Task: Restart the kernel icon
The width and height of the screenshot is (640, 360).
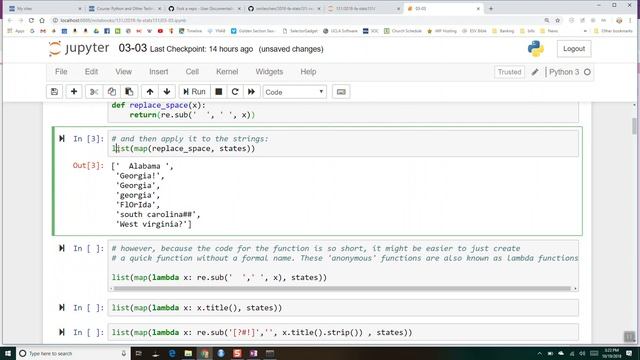Action: tap(235, 92)
